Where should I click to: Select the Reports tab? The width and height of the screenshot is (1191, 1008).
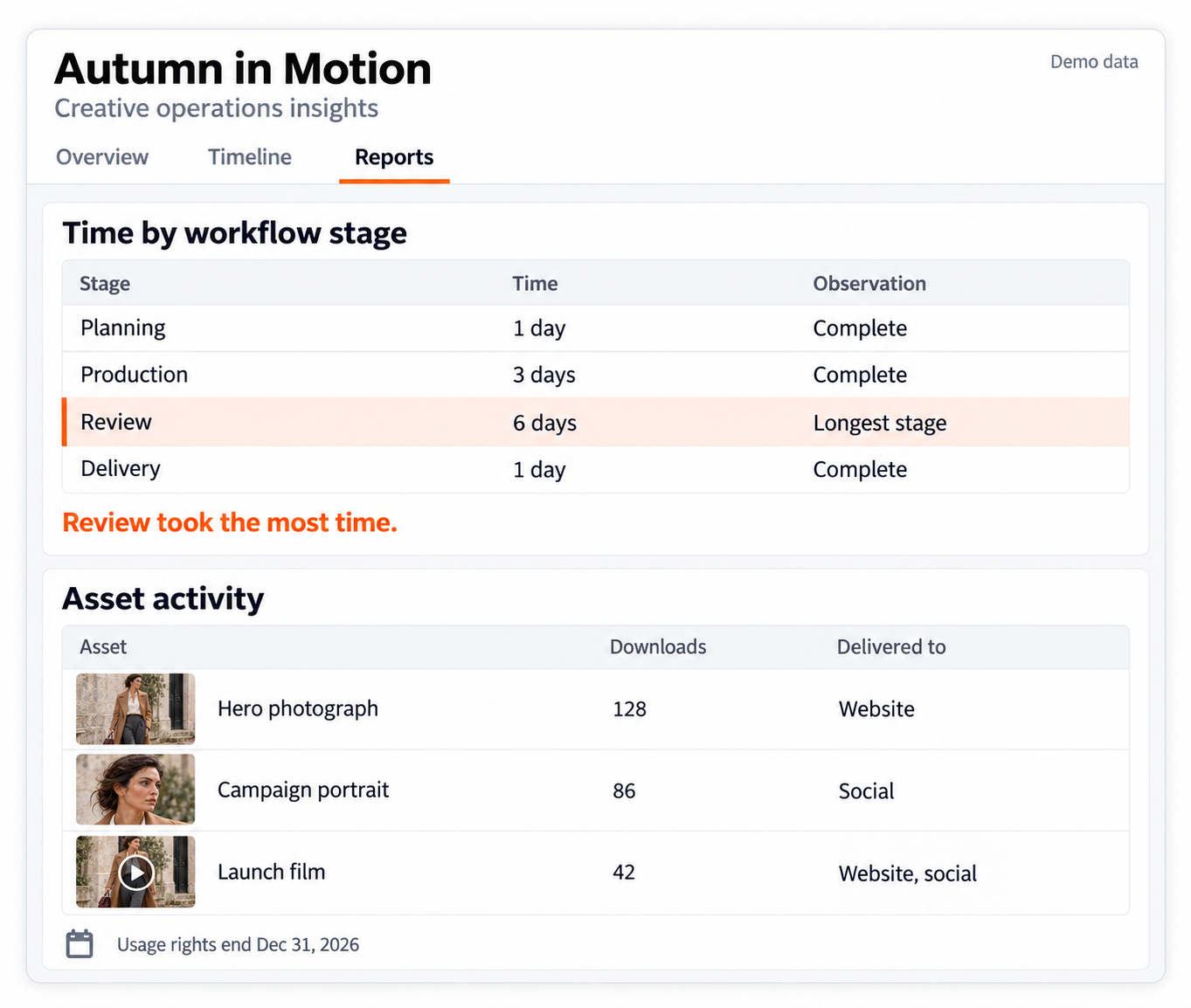(x=394, y=157)
